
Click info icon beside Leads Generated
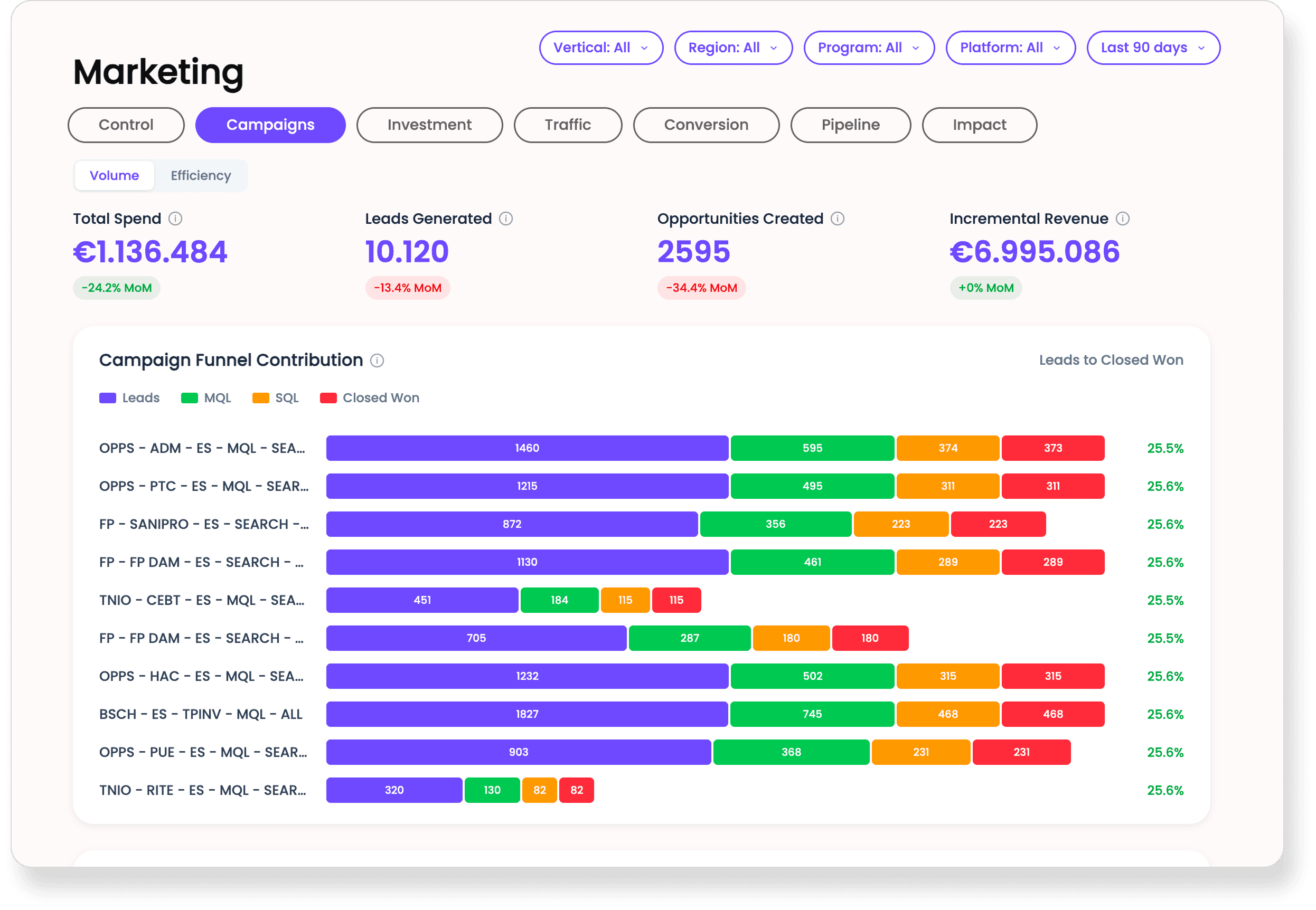tap(506, 219)
